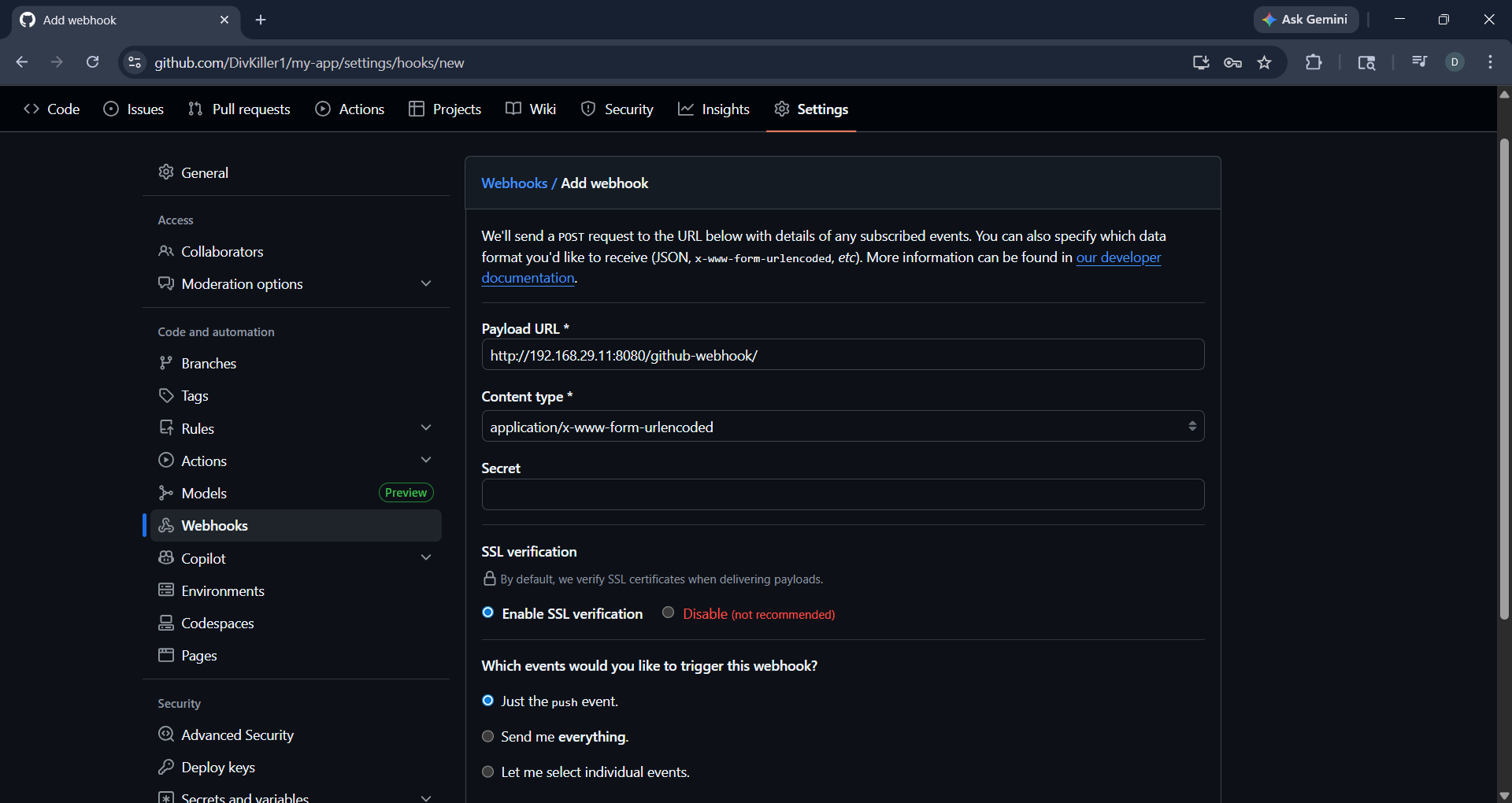Open the Wiki book icon
The width and height of the screenshot is (1512, 803).
[x=512, y=109]
